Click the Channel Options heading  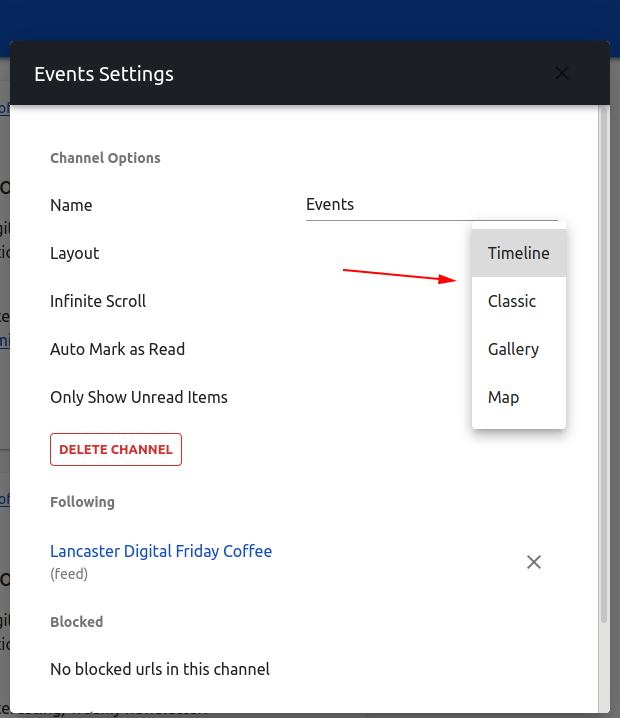tap(105, 158)
